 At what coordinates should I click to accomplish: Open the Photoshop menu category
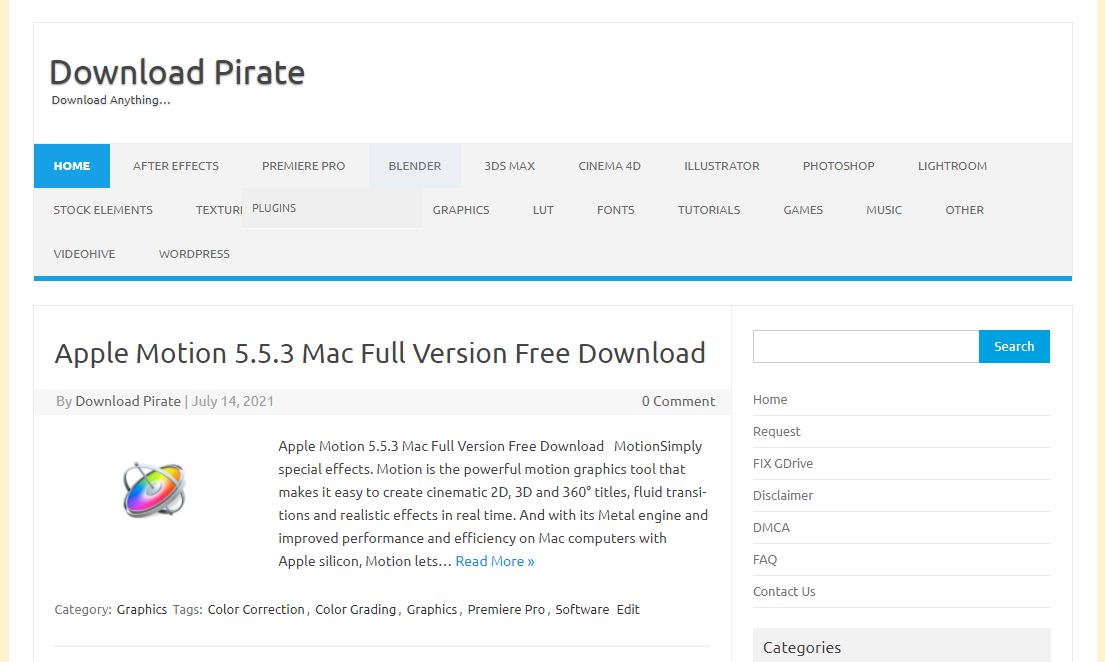(838, 166)
